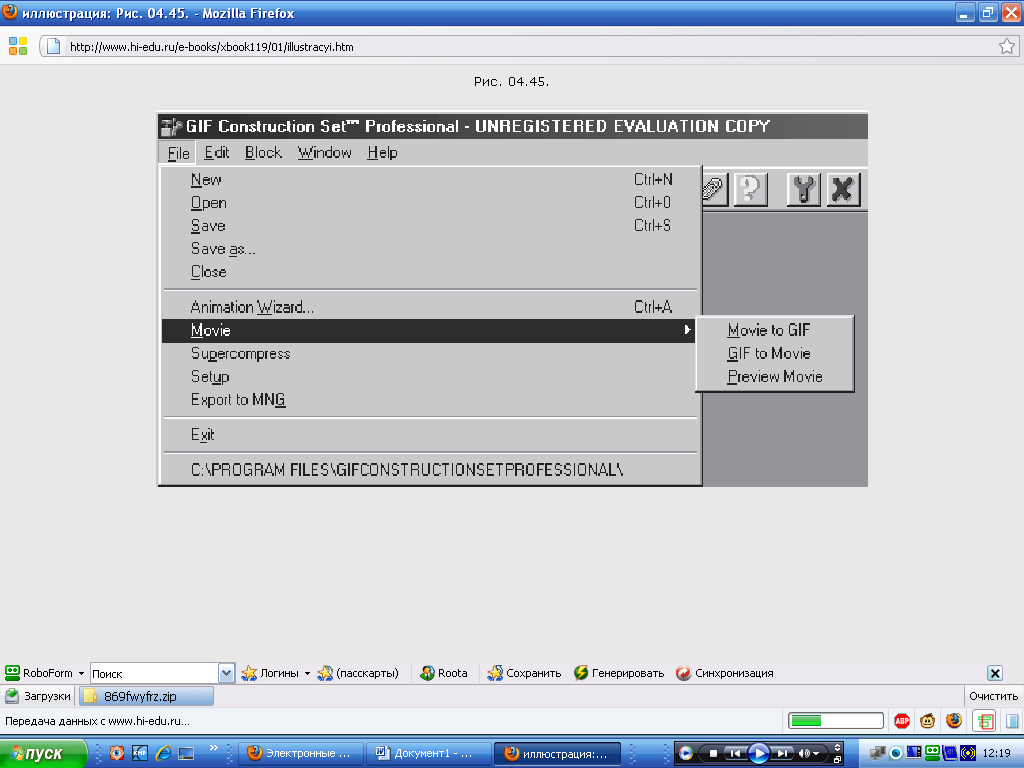Choose Save as... menu entry
This screenshot has width=1024, height=768.
[431, 249]
